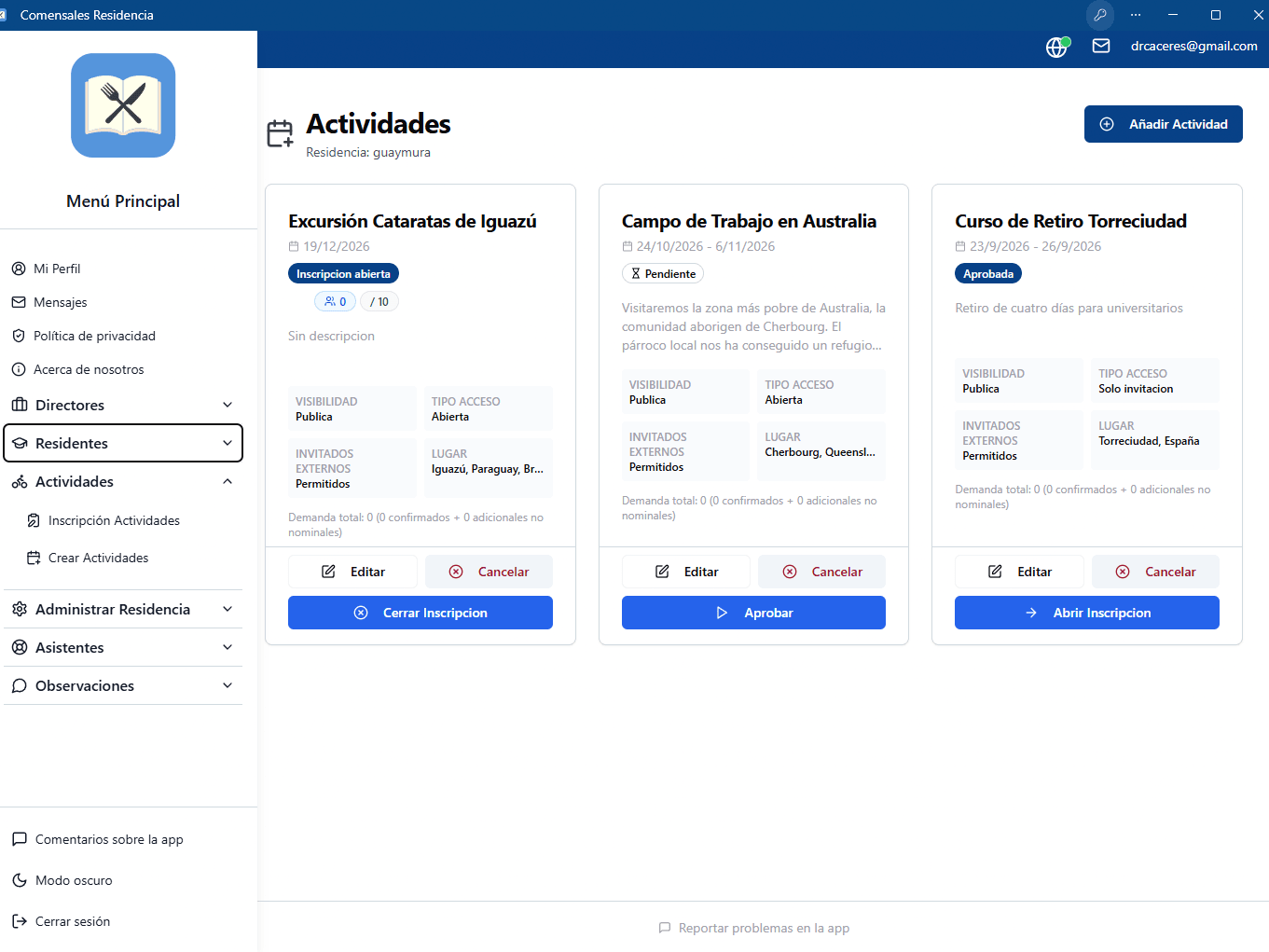Expand the Asistentes menu section
1269x952 pixels.
pos(123,647)
